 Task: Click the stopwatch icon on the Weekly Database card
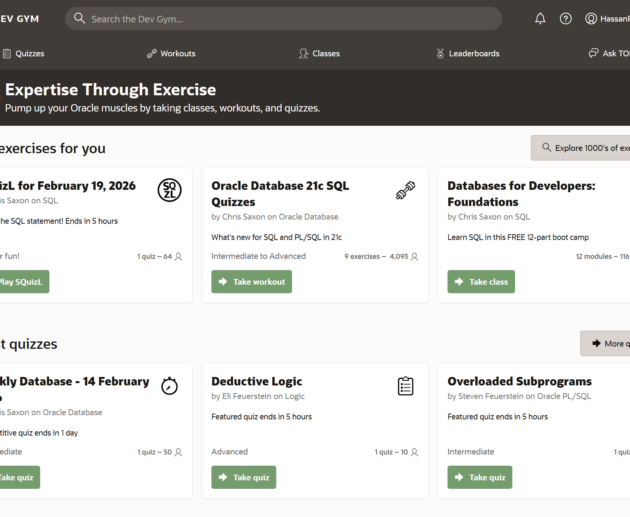click(x=170, y=386)
